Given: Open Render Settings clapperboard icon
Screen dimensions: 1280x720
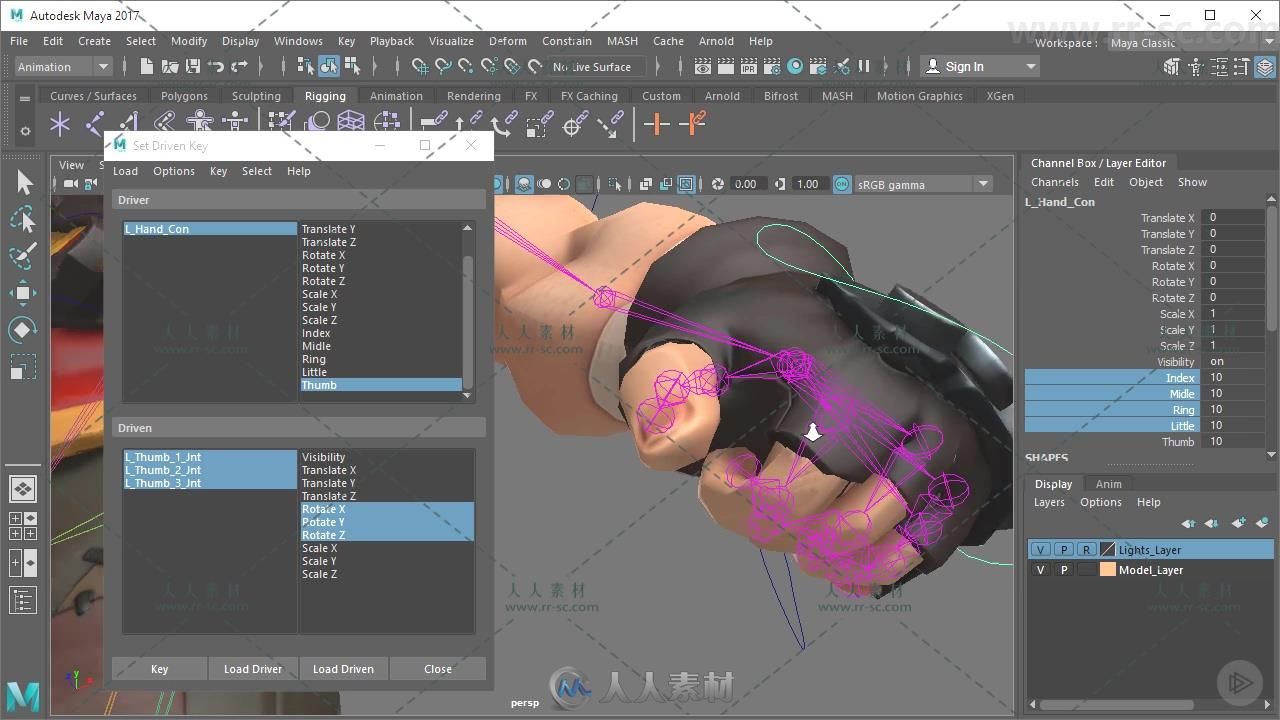Looking at the screenshot, I should coord(772,66).
